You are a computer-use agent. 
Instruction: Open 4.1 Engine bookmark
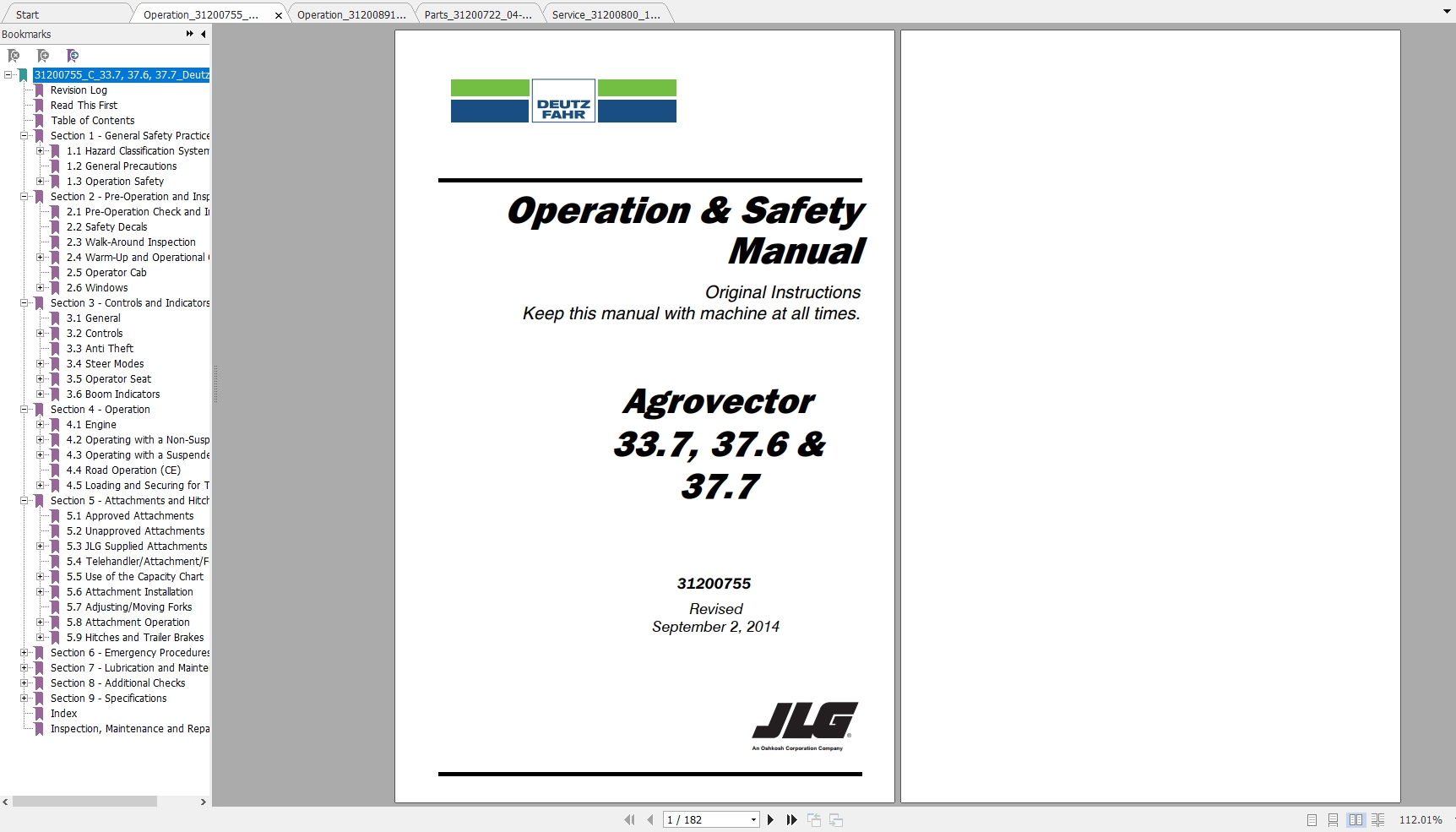tap(91, 424)
